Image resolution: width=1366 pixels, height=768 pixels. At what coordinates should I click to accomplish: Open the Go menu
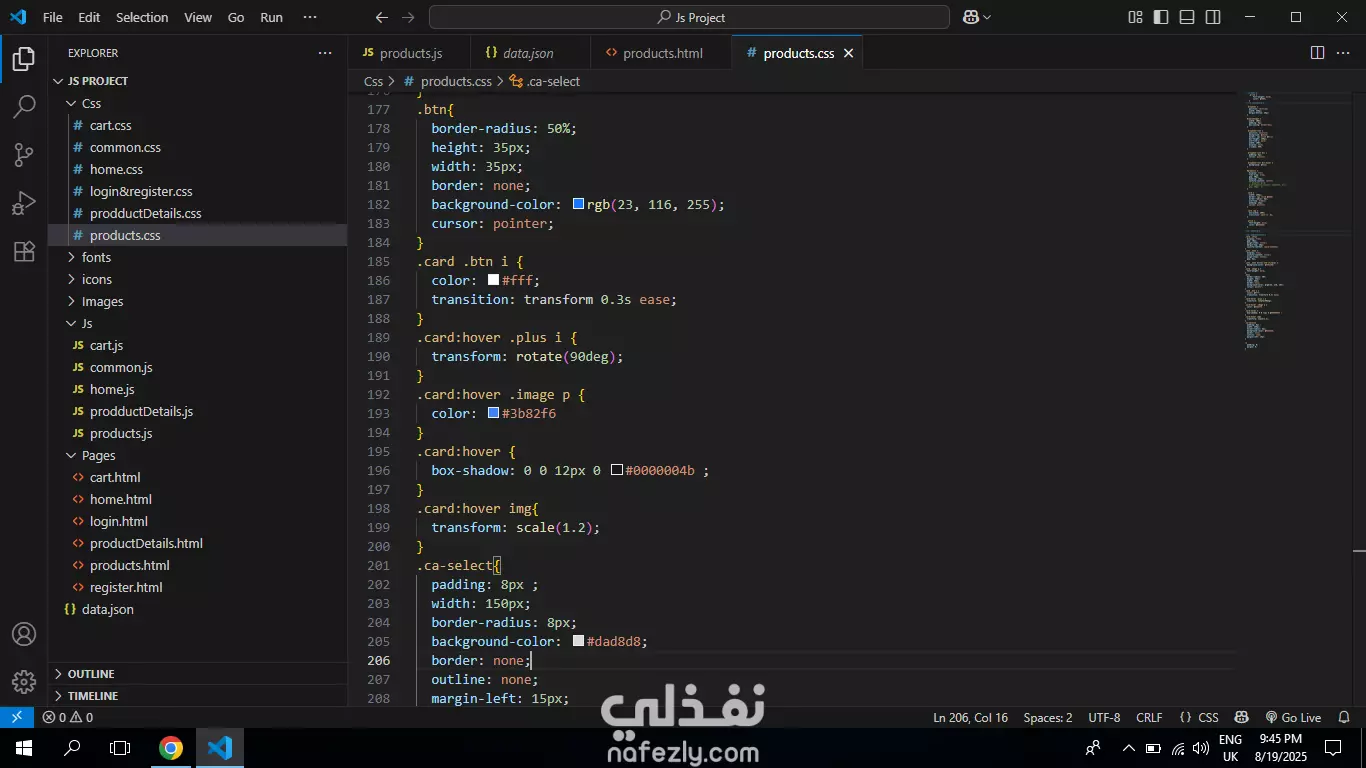click(x=236, y=17)
